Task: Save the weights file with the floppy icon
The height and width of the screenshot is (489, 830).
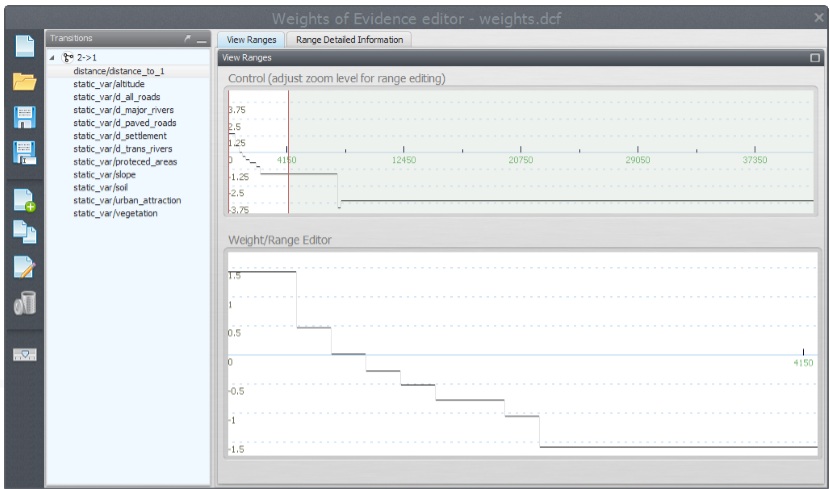Action: (x=24, y=117)
